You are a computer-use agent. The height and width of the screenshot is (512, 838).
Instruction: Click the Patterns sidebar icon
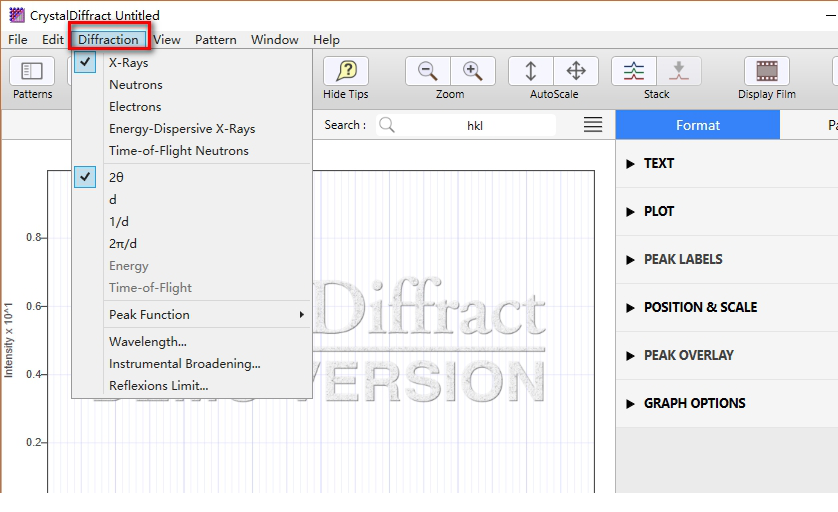click(32, 71)
